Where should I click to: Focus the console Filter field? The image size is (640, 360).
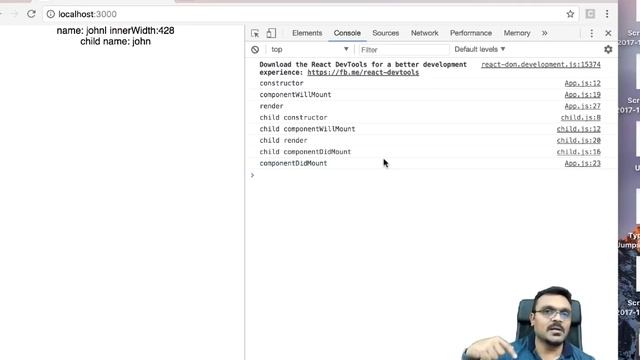pyautogui.click(x=404, y=50)
